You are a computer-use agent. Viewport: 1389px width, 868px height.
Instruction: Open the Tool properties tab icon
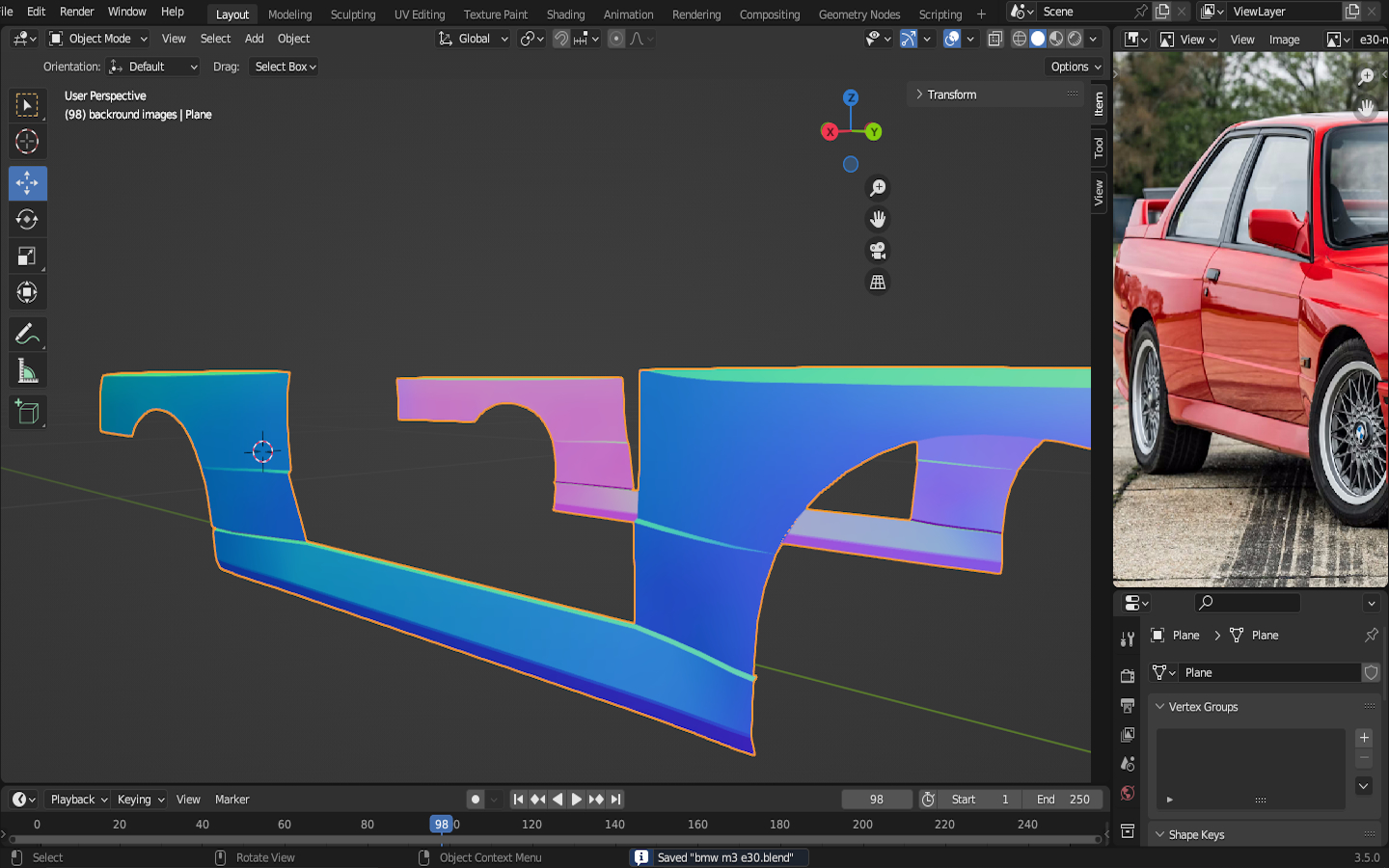(1128, 638)
